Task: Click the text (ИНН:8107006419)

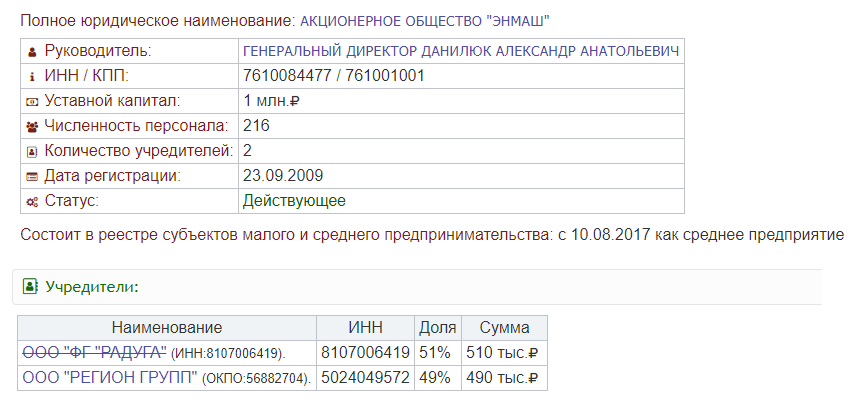Action: click(x=228, y=354)
